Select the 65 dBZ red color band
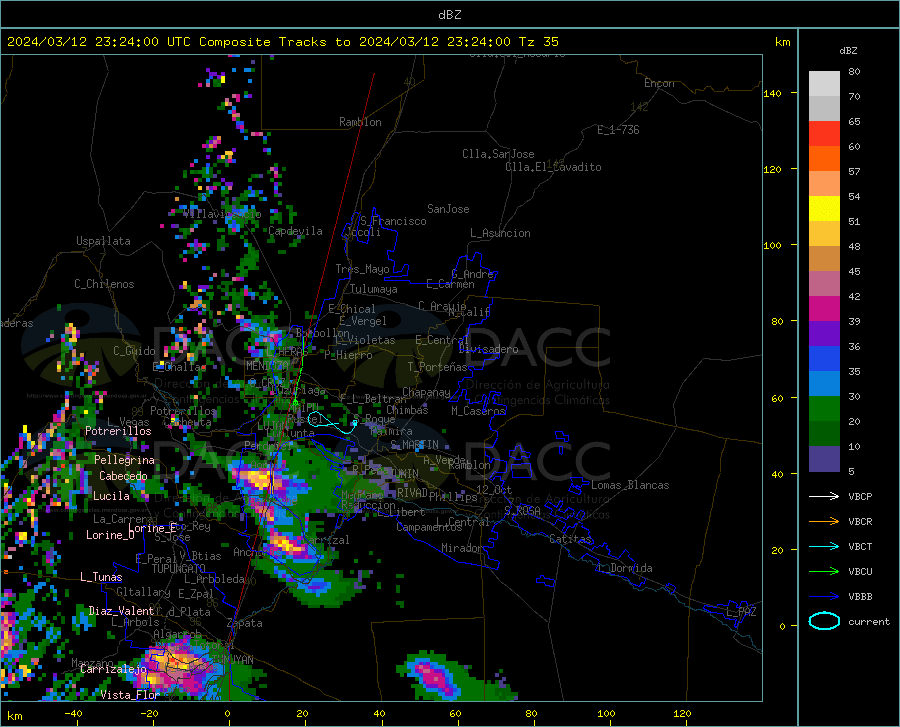Viewport: 900px width, 727px height. (824, 133)
